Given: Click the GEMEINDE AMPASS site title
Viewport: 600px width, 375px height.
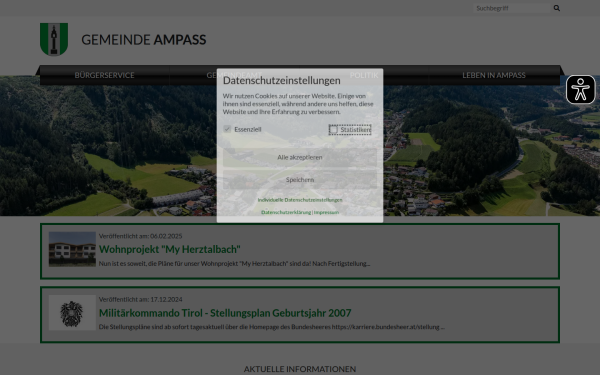Looking at the screenshot, I should coord(143,39).
